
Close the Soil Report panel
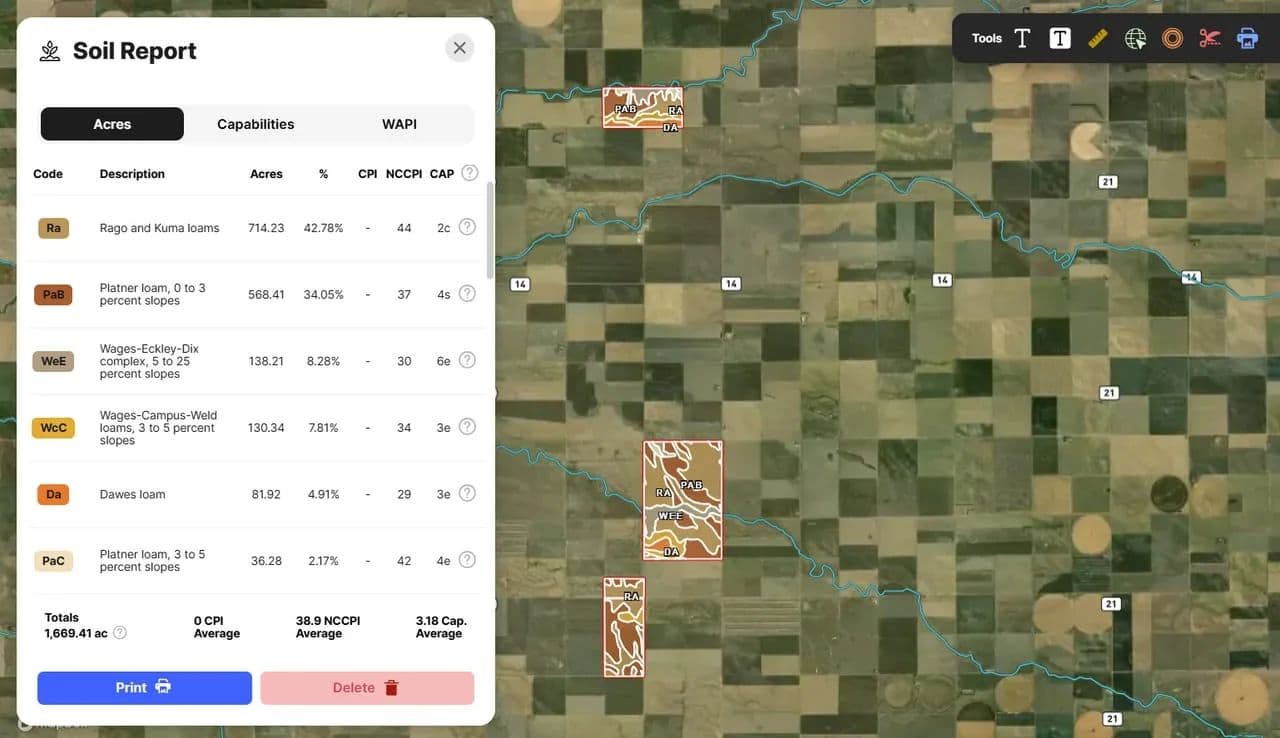coord(459,48)
